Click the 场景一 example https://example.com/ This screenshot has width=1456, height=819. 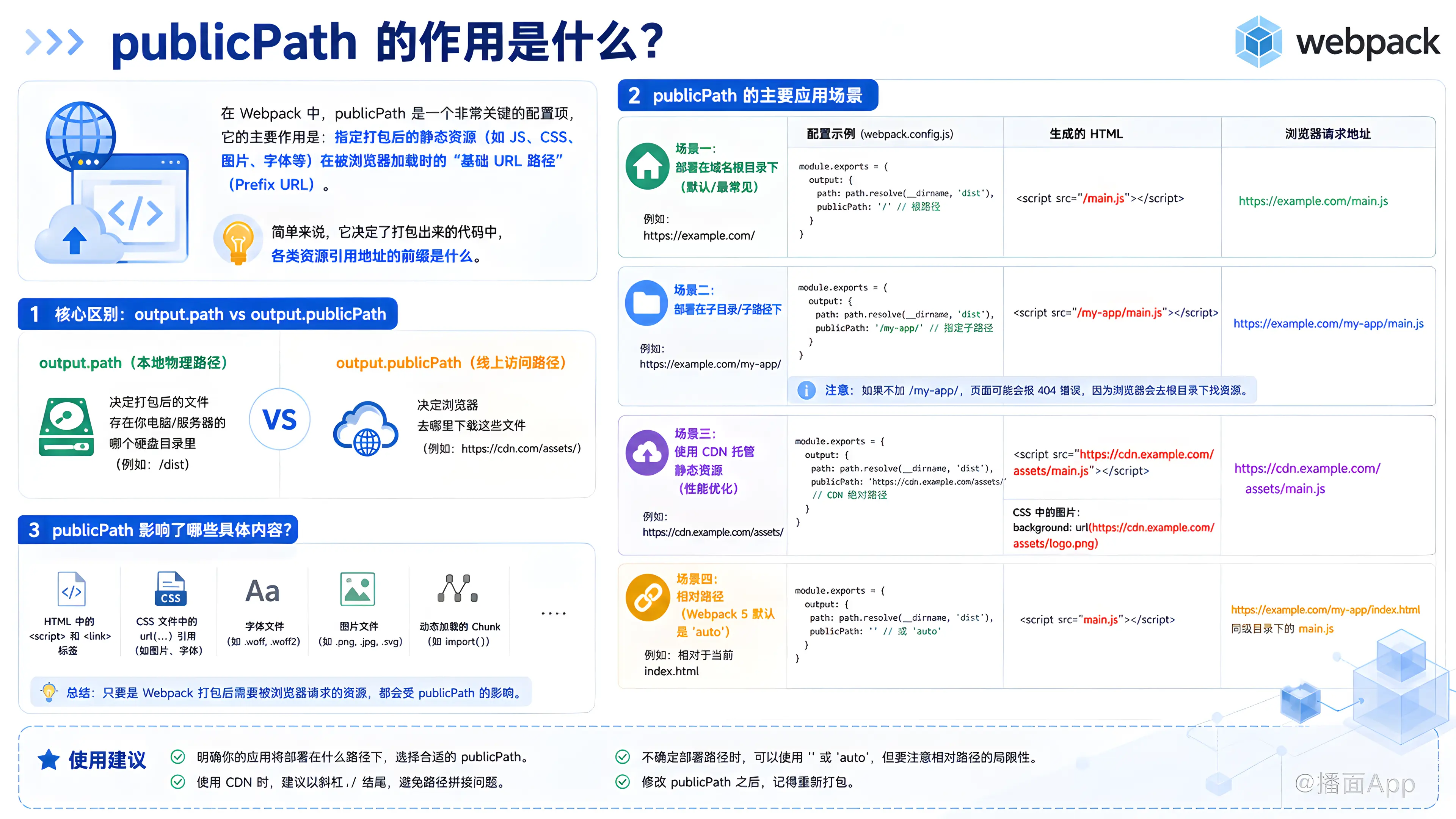(x=698, y=235)
